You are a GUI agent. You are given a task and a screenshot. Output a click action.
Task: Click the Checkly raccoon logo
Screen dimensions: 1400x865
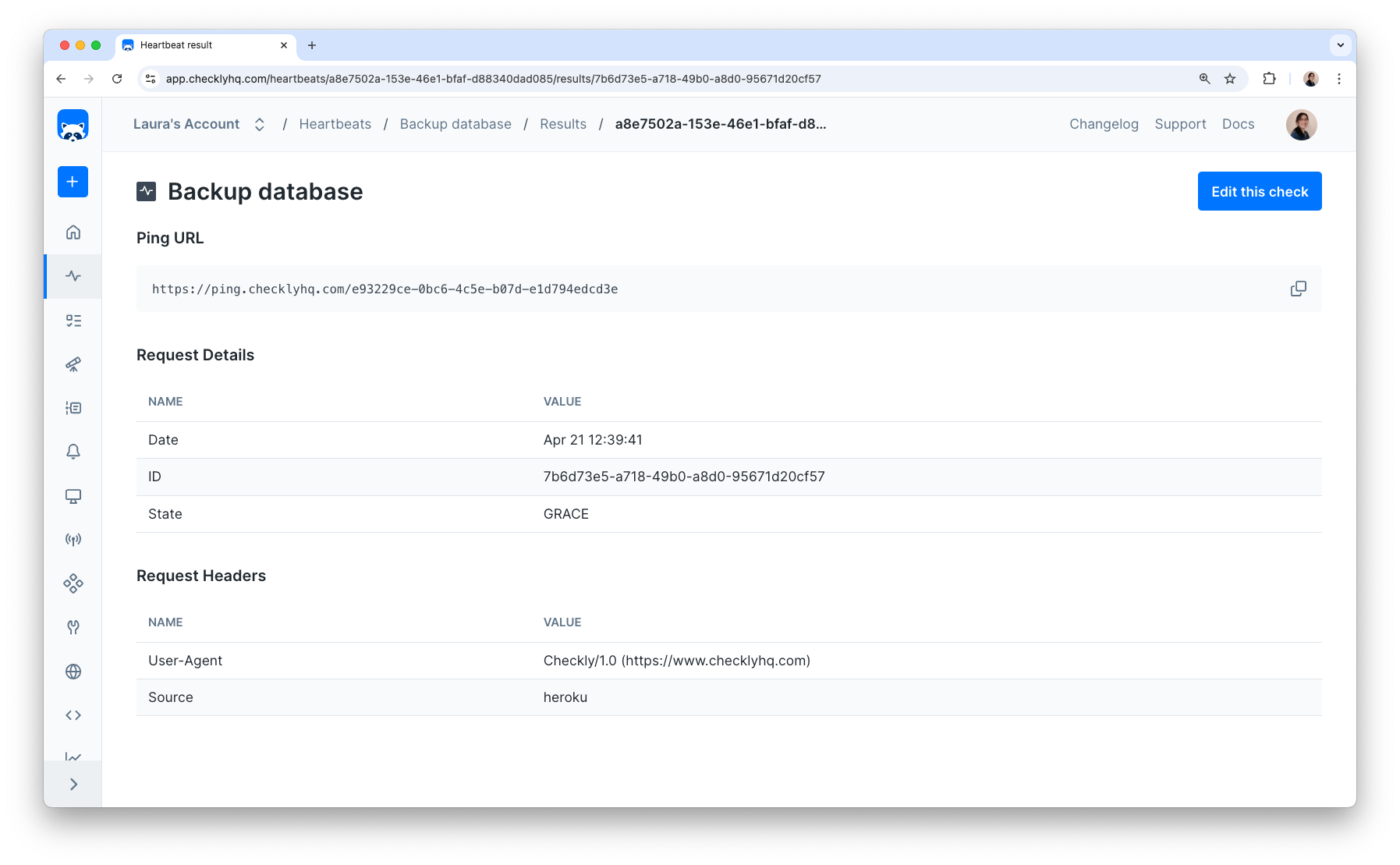point(73,125)
